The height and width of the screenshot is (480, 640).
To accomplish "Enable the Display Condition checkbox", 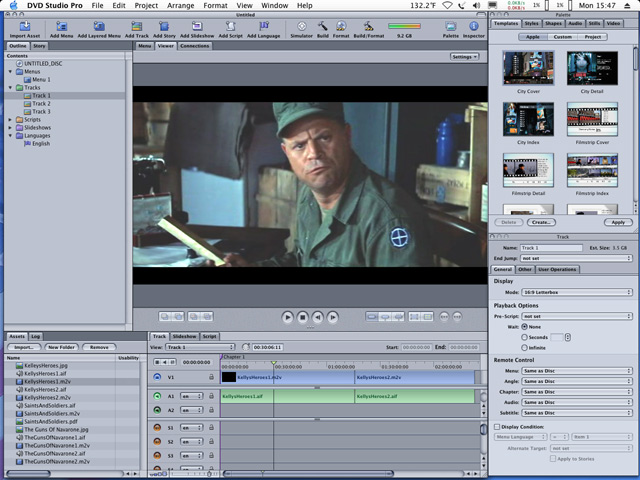I will (x=497, y=427).
